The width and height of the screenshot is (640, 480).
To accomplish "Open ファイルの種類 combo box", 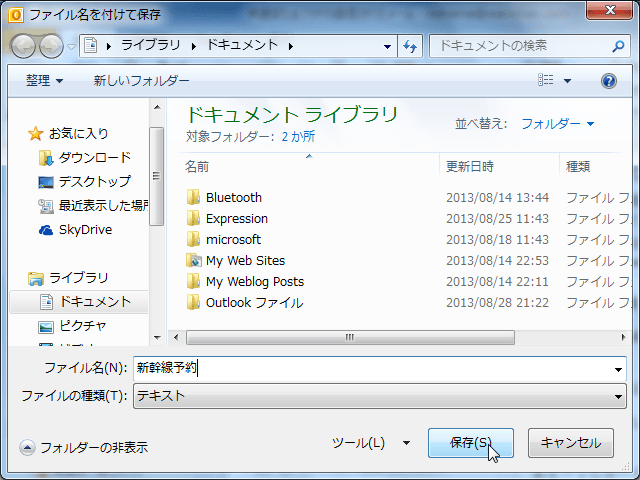I will [x=380, y=396].
